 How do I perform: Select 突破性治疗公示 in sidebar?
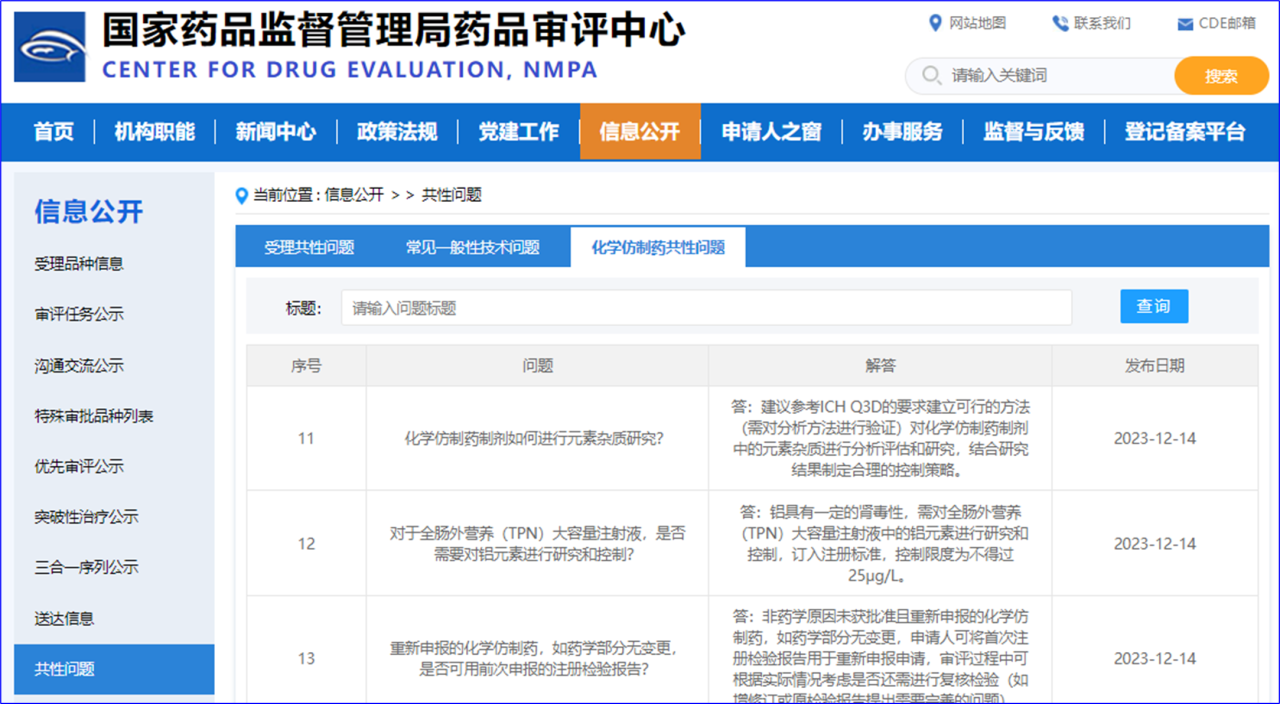pos(86,517)
